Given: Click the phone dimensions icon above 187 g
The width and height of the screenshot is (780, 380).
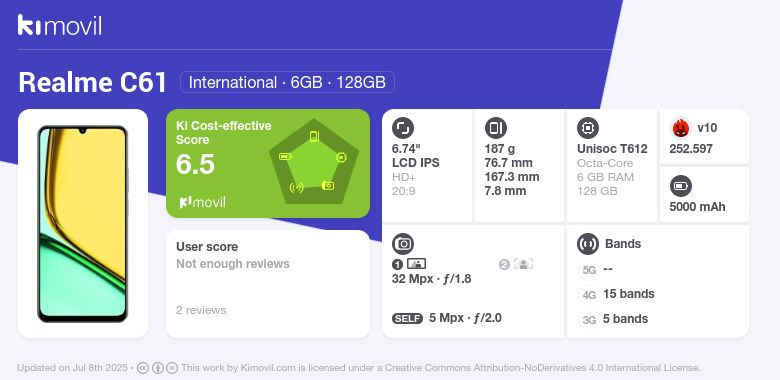Looking at the screenshot, I should pos(495,128).
